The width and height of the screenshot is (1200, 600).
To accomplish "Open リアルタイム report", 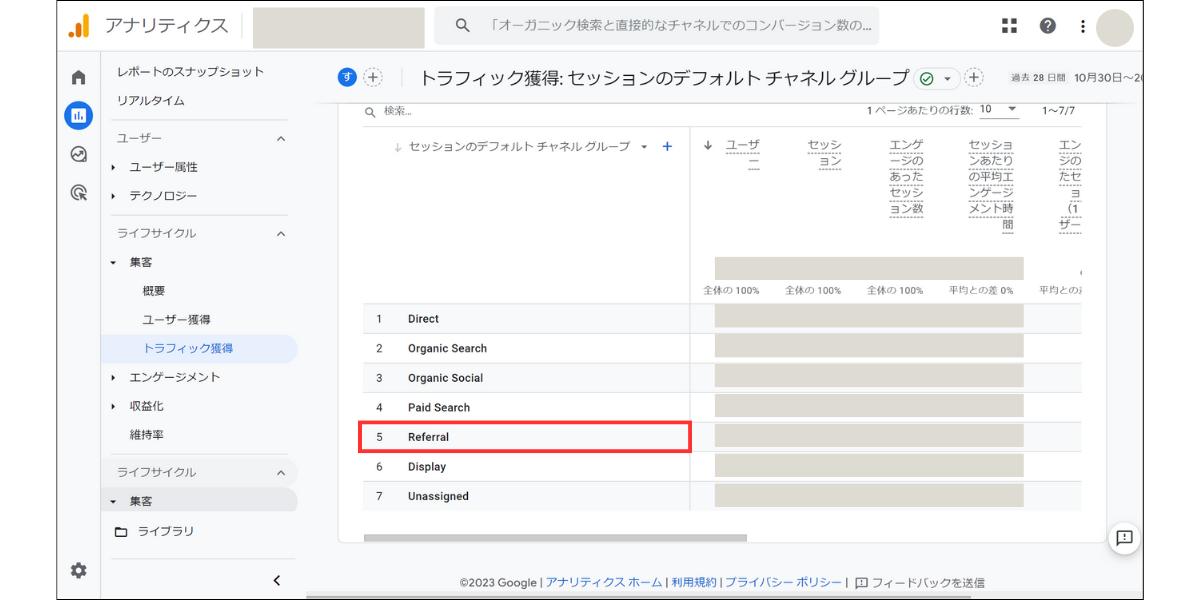I will (150, 101).
